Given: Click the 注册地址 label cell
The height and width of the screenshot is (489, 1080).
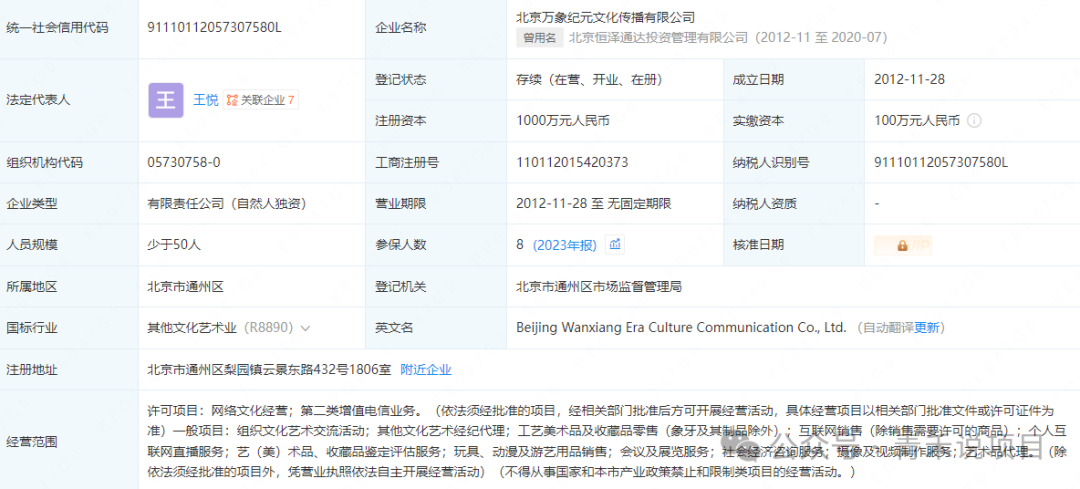Looking at the screenshot, I should tap(69, 370).
